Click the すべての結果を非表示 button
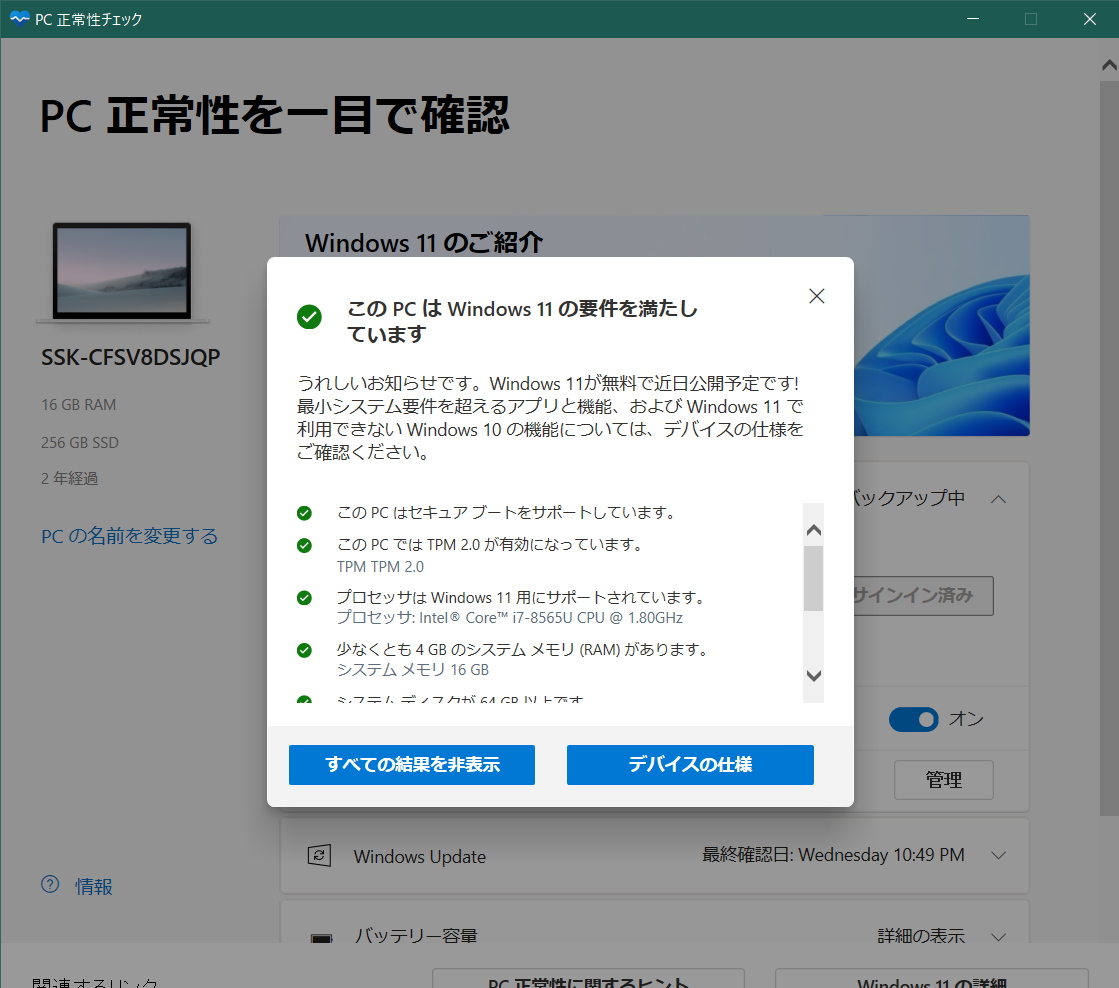This screenshot has width=1119, height=988. point(412,765)
